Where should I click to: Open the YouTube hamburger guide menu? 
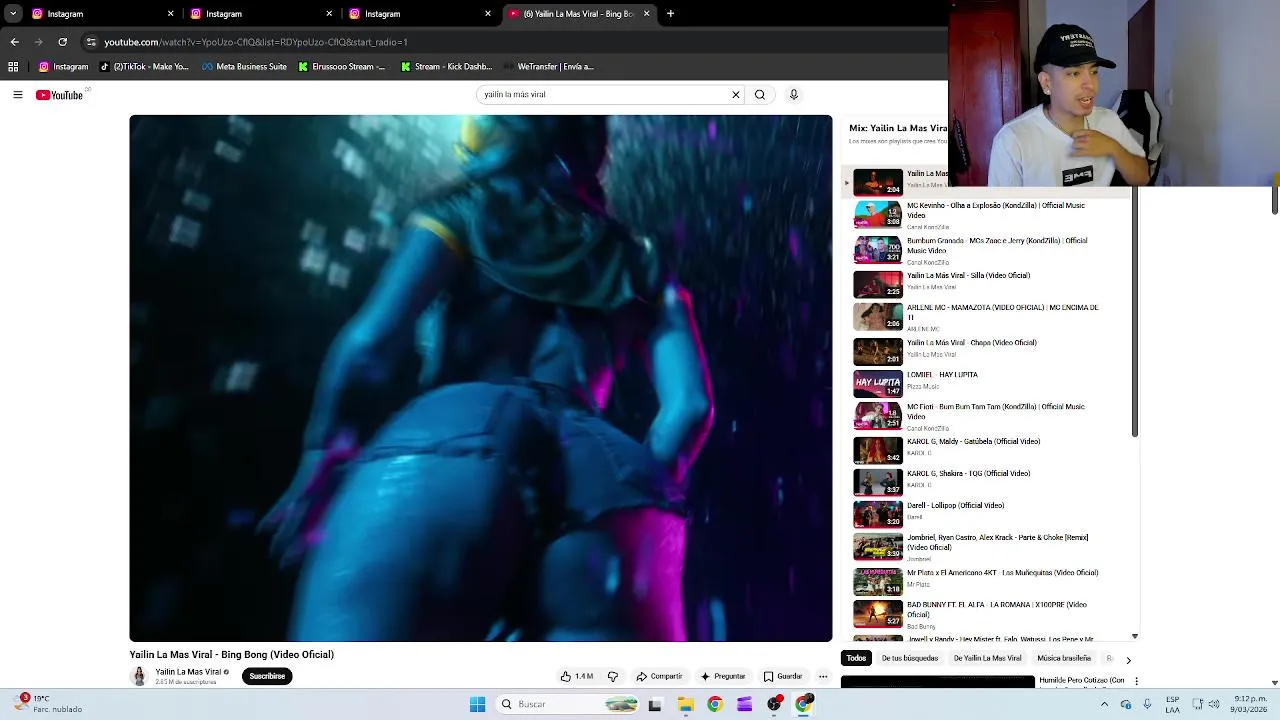[18, 95]
